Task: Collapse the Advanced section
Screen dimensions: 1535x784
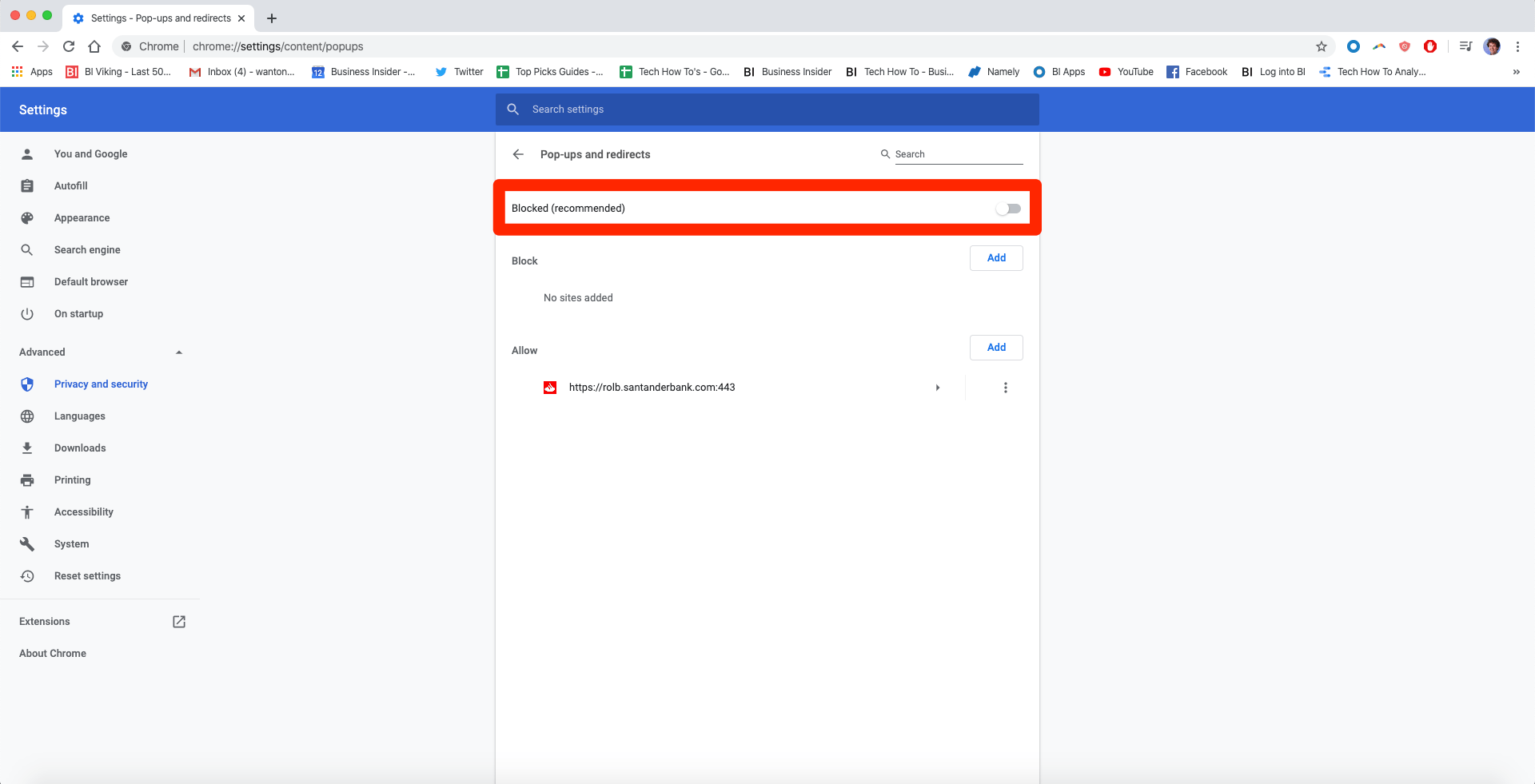Action: pos(179,352)
